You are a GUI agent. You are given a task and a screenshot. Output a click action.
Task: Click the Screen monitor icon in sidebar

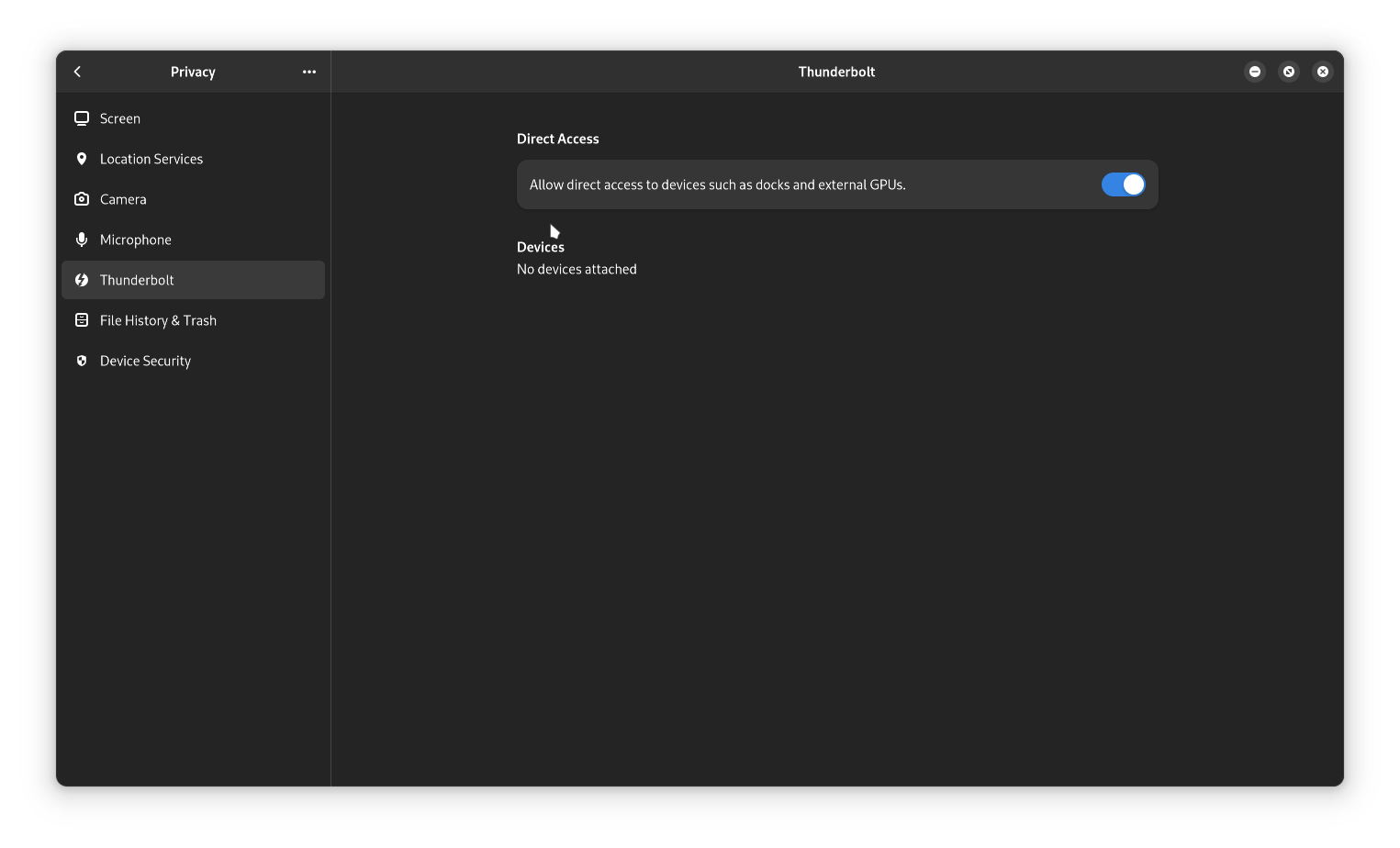[x=82, y=118]
